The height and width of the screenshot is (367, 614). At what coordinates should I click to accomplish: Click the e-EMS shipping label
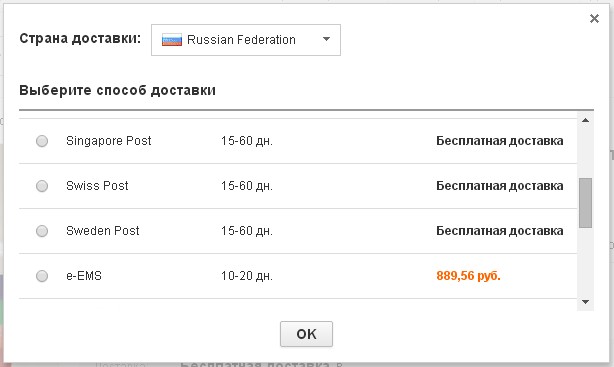coord(84,276)
